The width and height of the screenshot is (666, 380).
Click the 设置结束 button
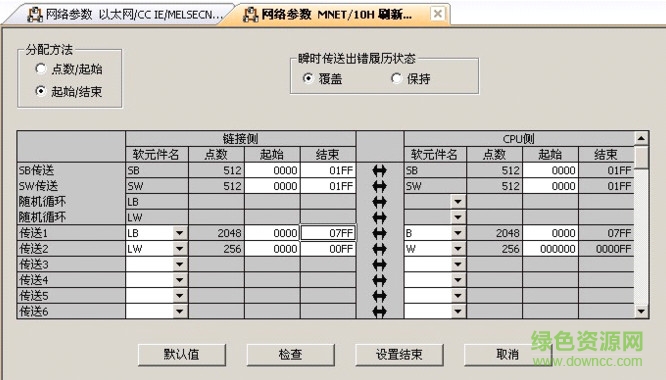coord(399,354)
